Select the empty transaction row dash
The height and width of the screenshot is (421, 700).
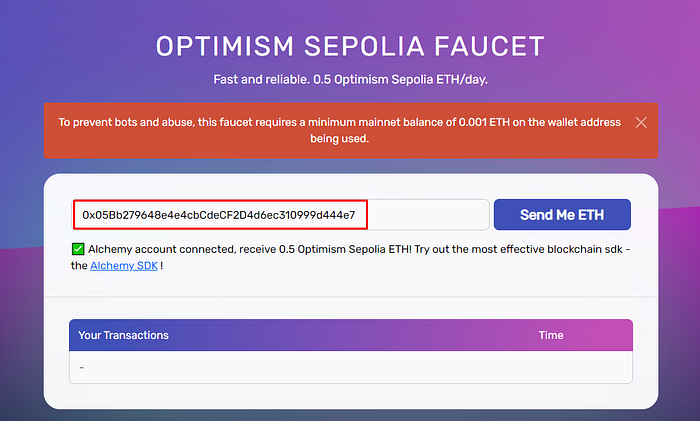pos(81,367)
